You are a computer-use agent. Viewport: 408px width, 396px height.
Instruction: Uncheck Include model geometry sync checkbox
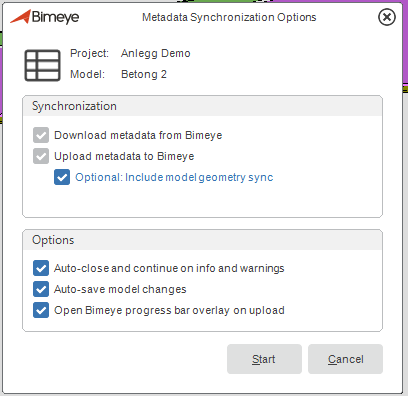(x=62, y=177)
